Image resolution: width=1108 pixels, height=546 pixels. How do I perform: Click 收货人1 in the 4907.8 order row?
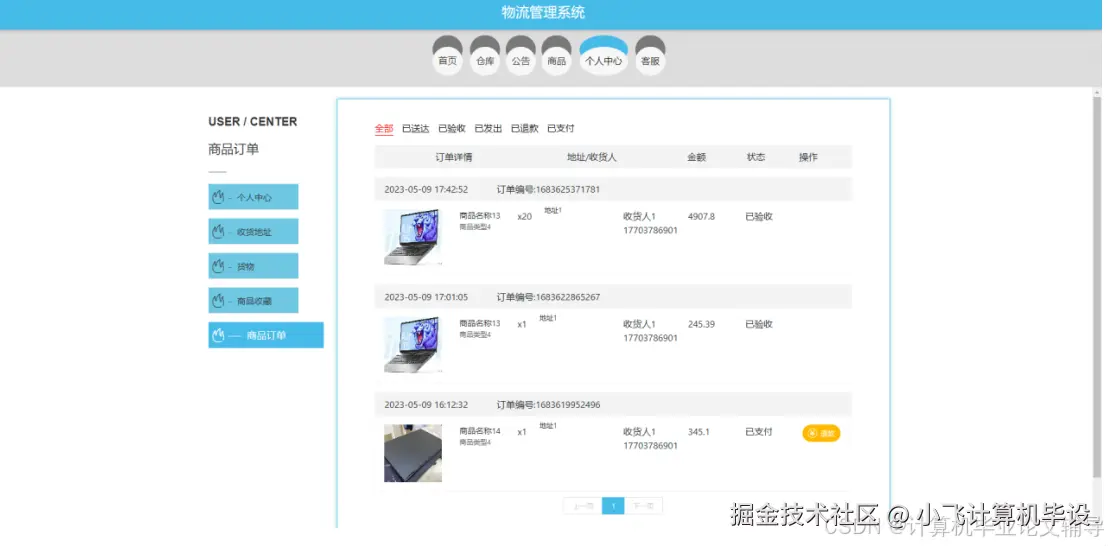pyautogui.click(x=640, y=216)
